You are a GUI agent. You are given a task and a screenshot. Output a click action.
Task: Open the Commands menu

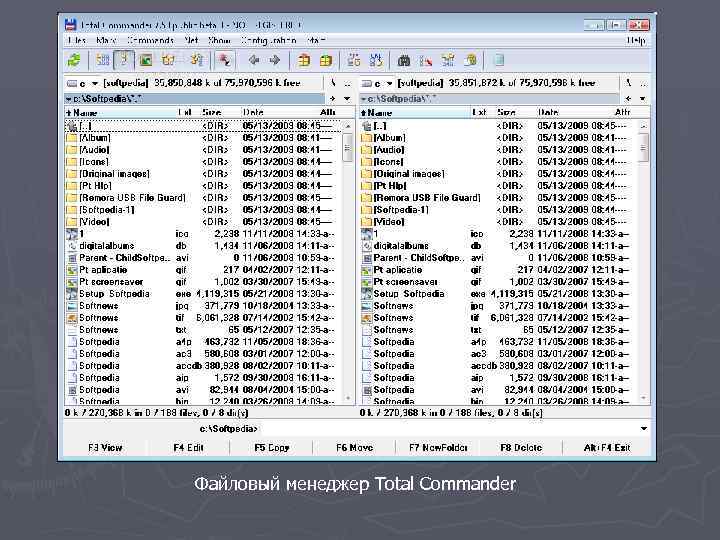(x=151, y=41)
